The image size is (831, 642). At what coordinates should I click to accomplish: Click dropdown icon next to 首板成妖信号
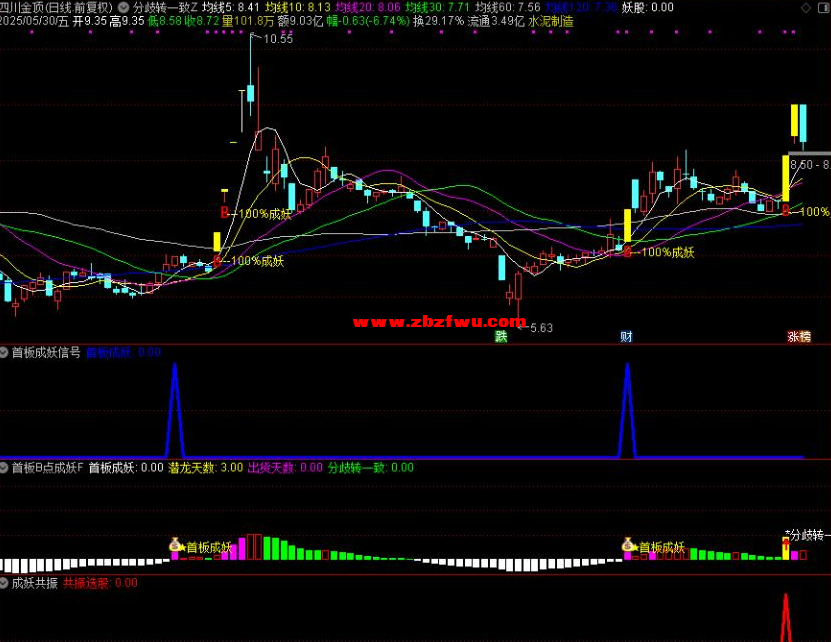(5, 352)
